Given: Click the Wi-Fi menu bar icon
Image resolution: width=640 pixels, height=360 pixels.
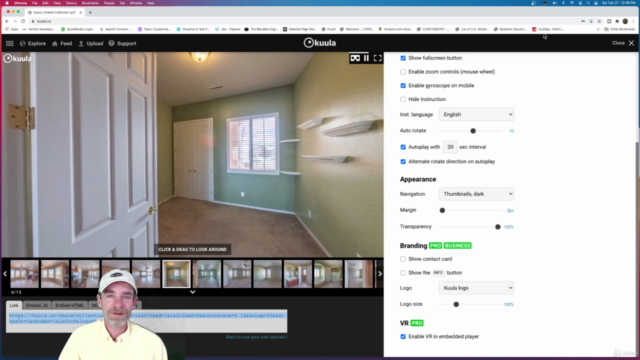Looking at the screenshot, I should pyautogui.click(x=571, y=3).
